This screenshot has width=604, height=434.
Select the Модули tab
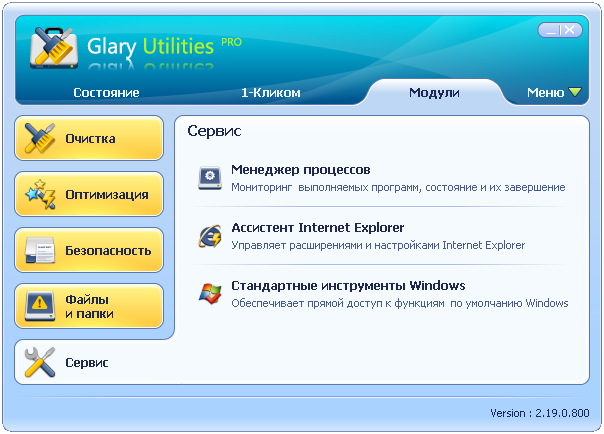434,92
